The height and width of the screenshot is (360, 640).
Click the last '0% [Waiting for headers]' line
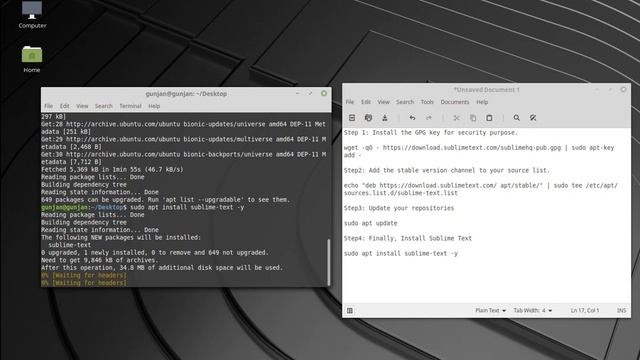tap(84, 283)
